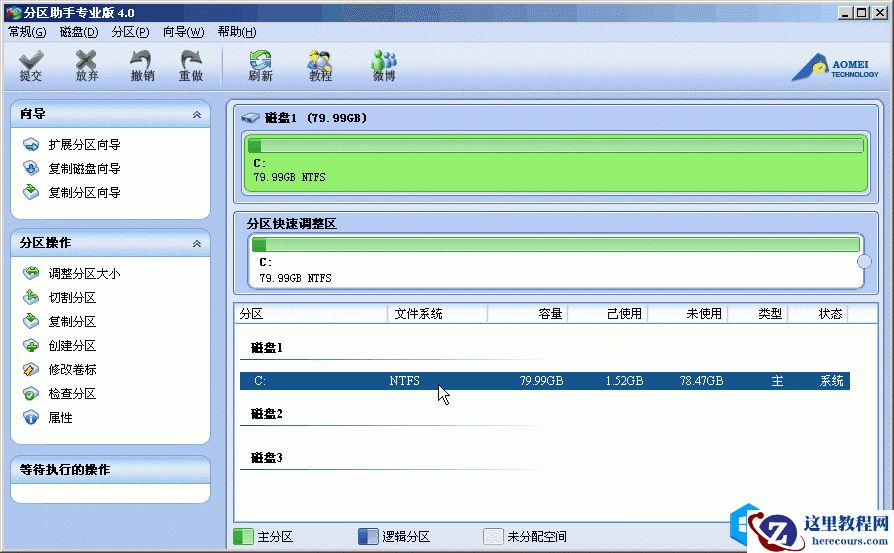This screenshot has width=894, height=553.
Task: Sort by the 类型 column header
Action: point(758,314)
